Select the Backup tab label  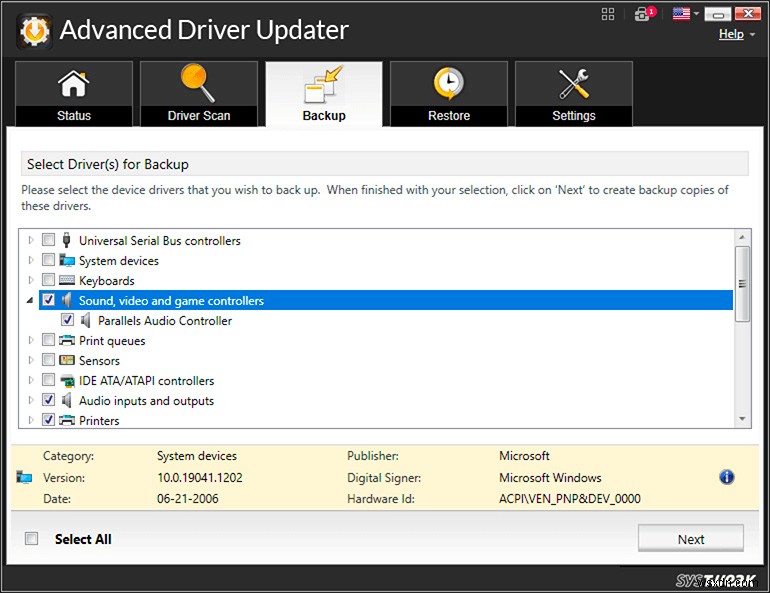click(x=324, y=116)
